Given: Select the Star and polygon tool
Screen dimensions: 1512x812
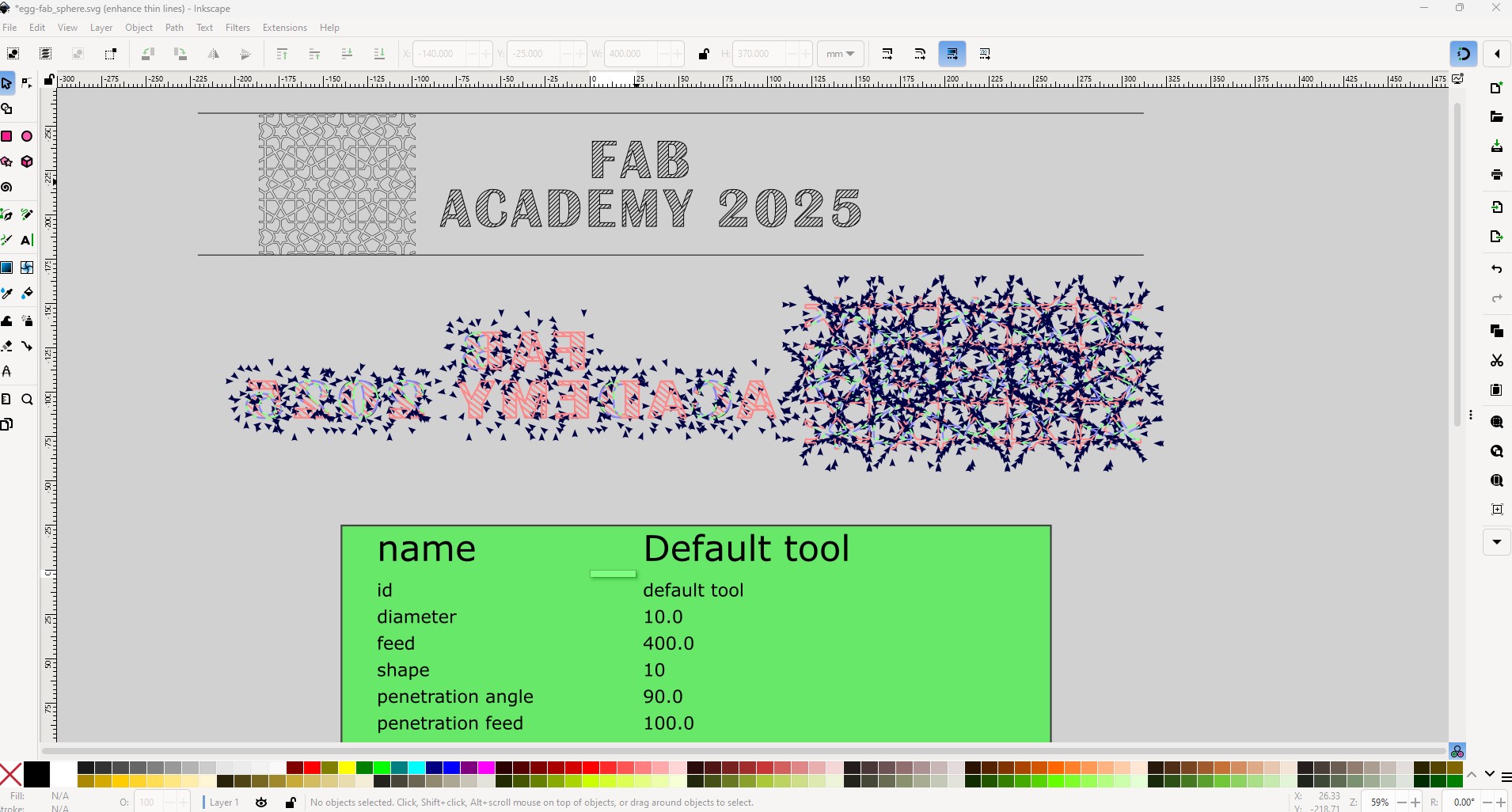Looking at the screenshot, I should click(7, 161).
